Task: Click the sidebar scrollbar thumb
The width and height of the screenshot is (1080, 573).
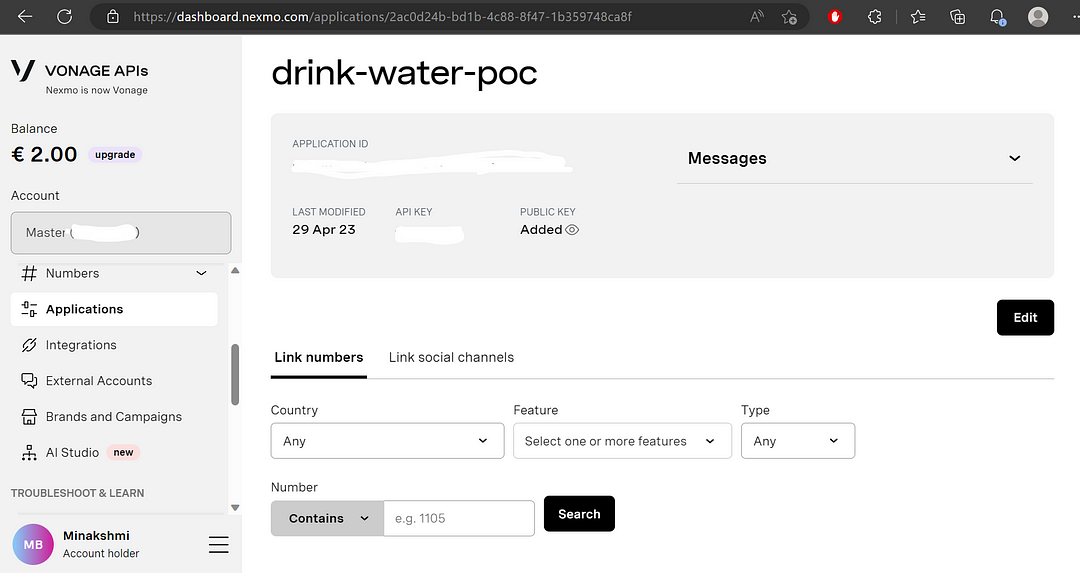Action: pyautogui.click(x=235, y=375)
